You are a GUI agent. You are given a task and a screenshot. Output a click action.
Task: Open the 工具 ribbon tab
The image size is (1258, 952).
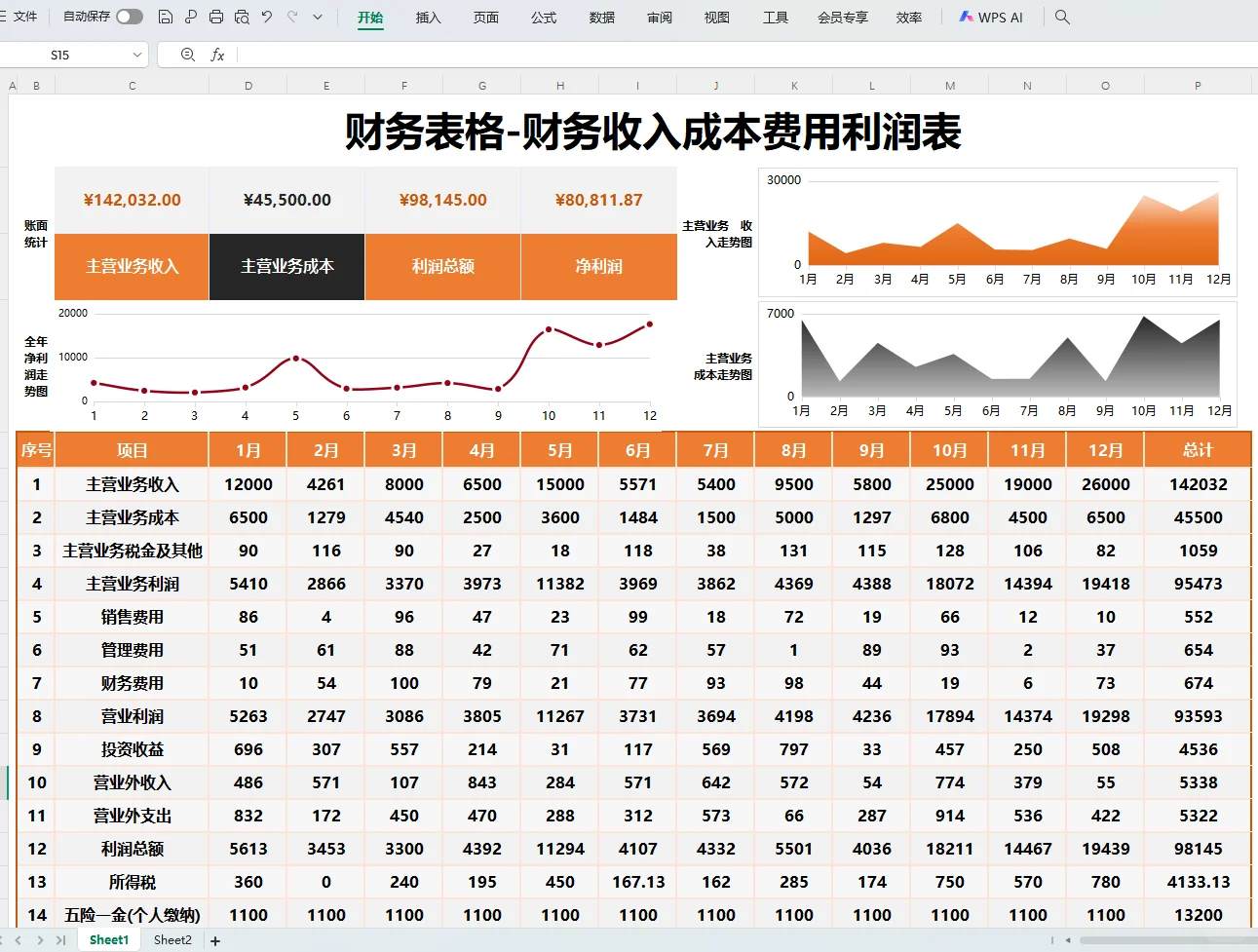tap(776, 18)
